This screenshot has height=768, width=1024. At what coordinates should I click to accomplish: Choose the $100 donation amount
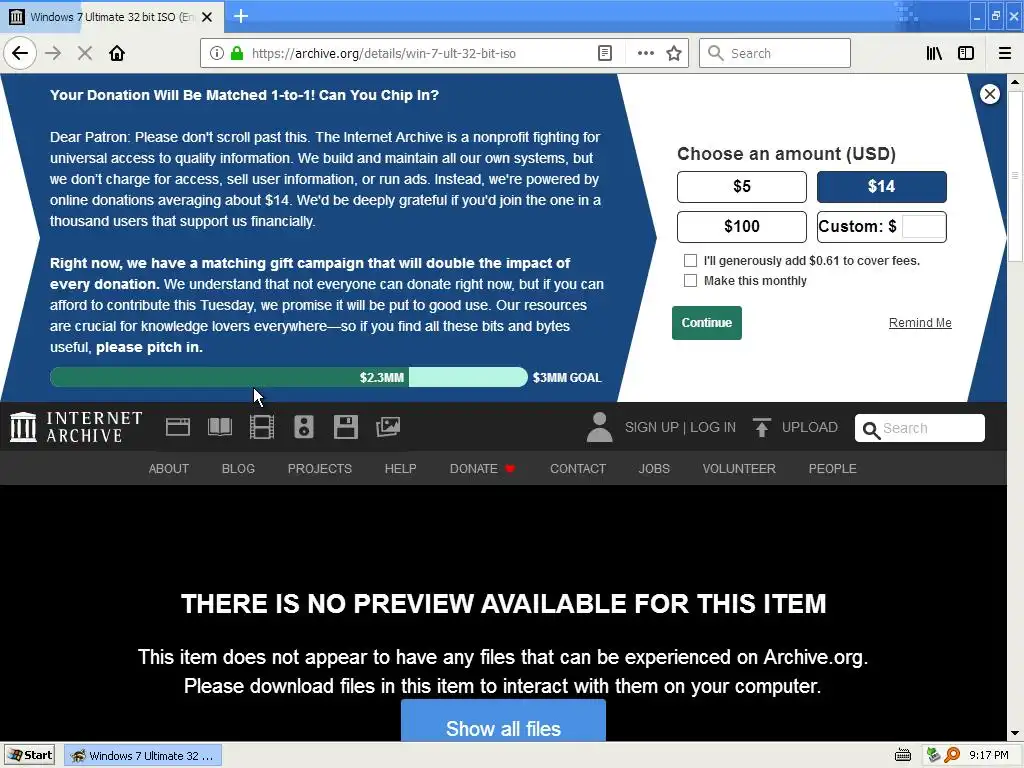[742, 227]
